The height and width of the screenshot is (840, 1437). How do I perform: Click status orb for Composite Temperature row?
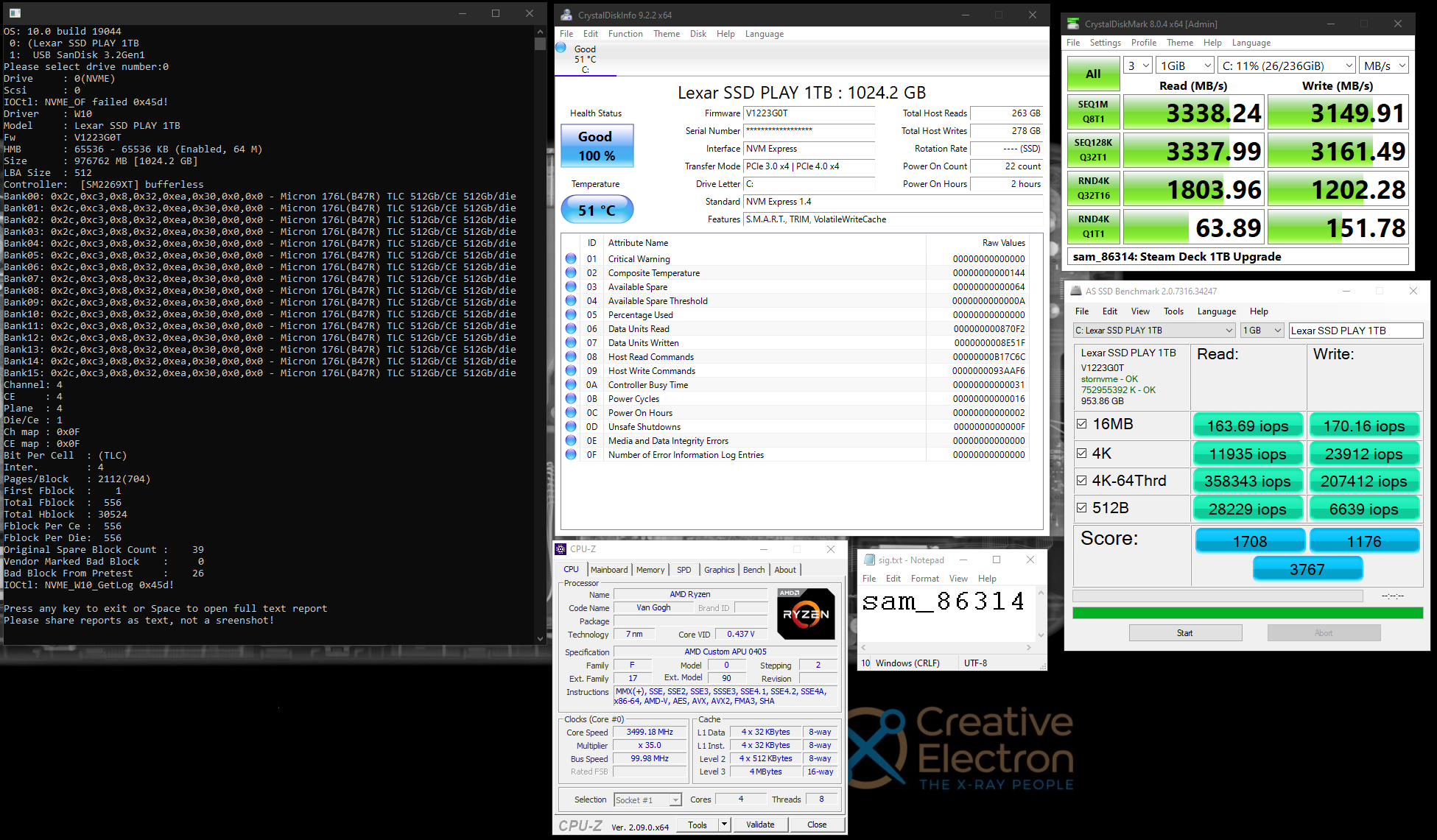coord(571,272)
